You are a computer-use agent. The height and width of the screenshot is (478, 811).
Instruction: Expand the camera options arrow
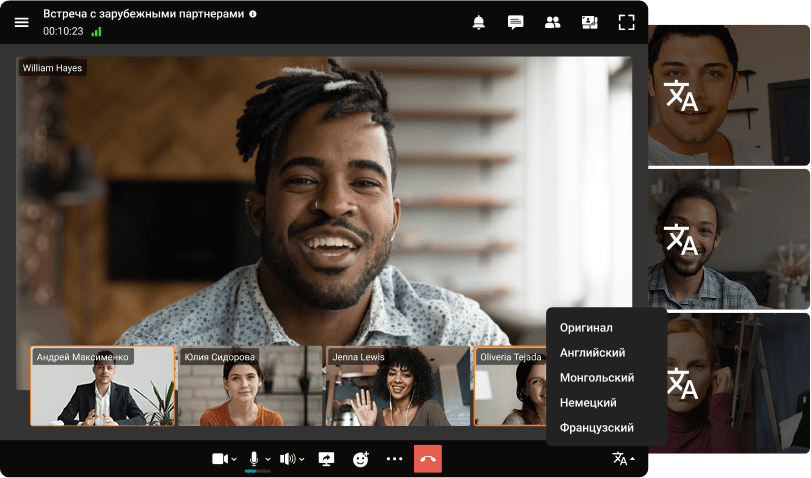234,460
